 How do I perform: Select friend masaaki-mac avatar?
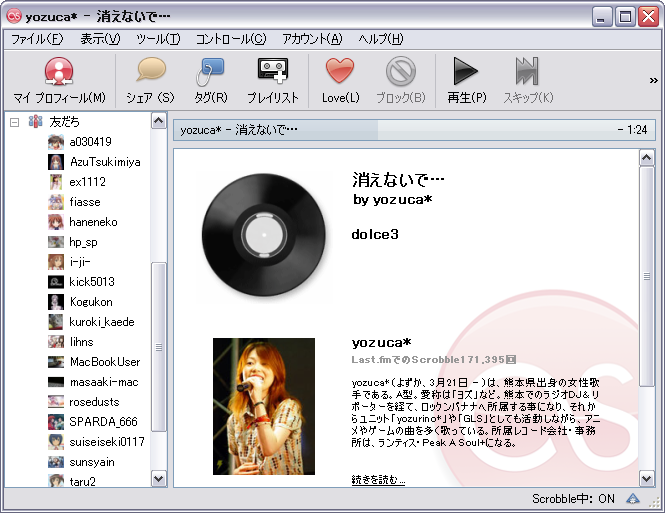tap(56, 382)
